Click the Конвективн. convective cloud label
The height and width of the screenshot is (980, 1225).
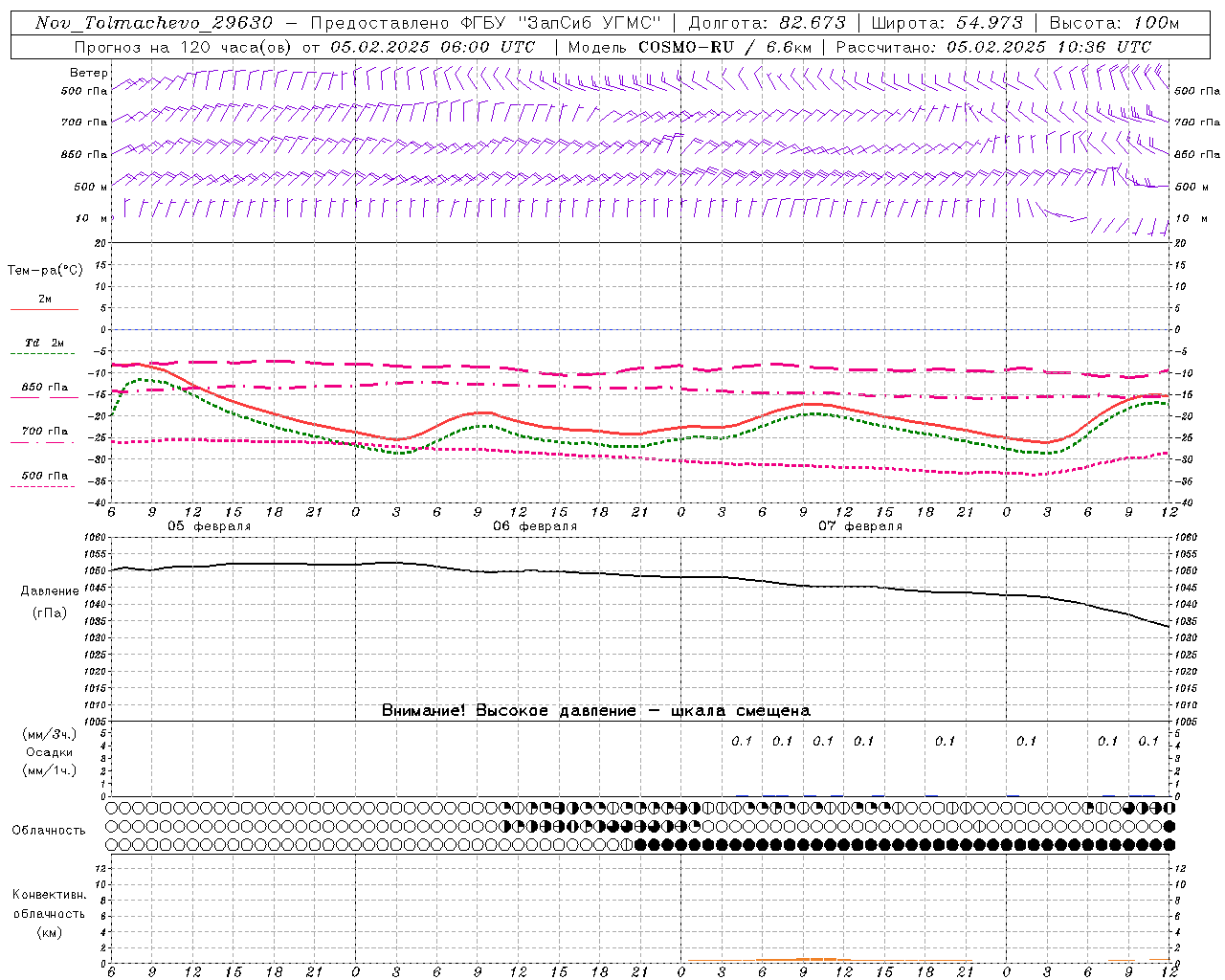(x=49, y=895)
